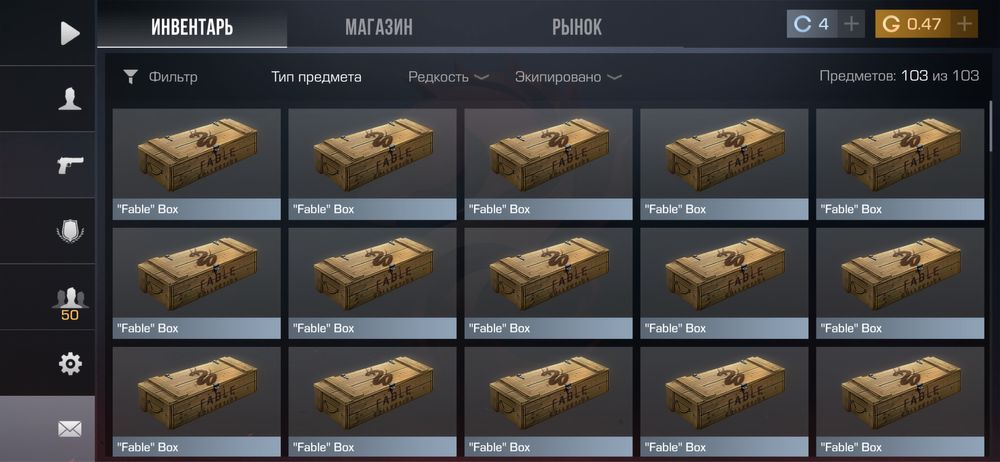The height and width of the screenshot is (462, 1000).
Task: Open the friends group icon showing 50
Action: click(x=70, y=304)
